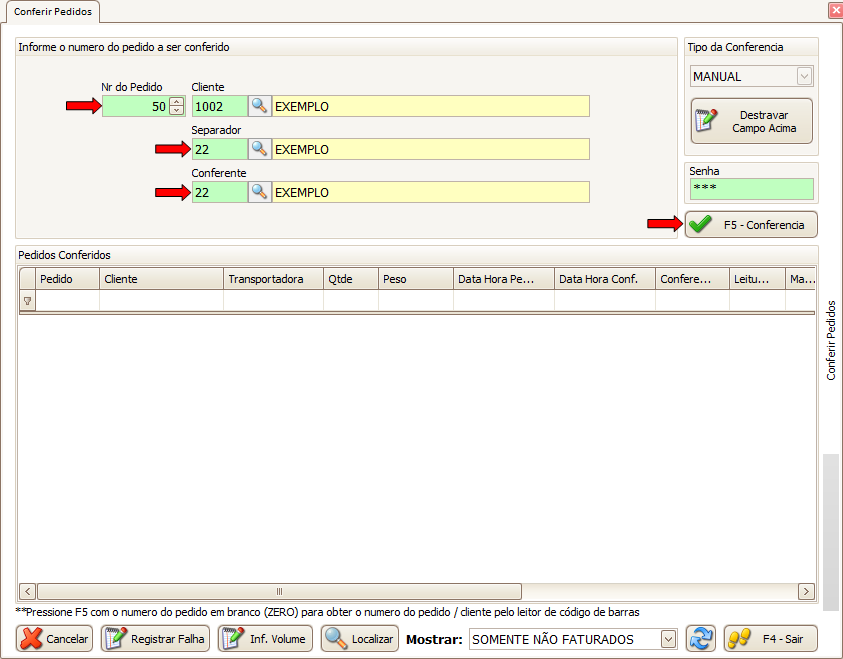This screenshot has width=843, height=659.
Task: Click the Conferente lookup magnifier icon
Action: [259, 192]
